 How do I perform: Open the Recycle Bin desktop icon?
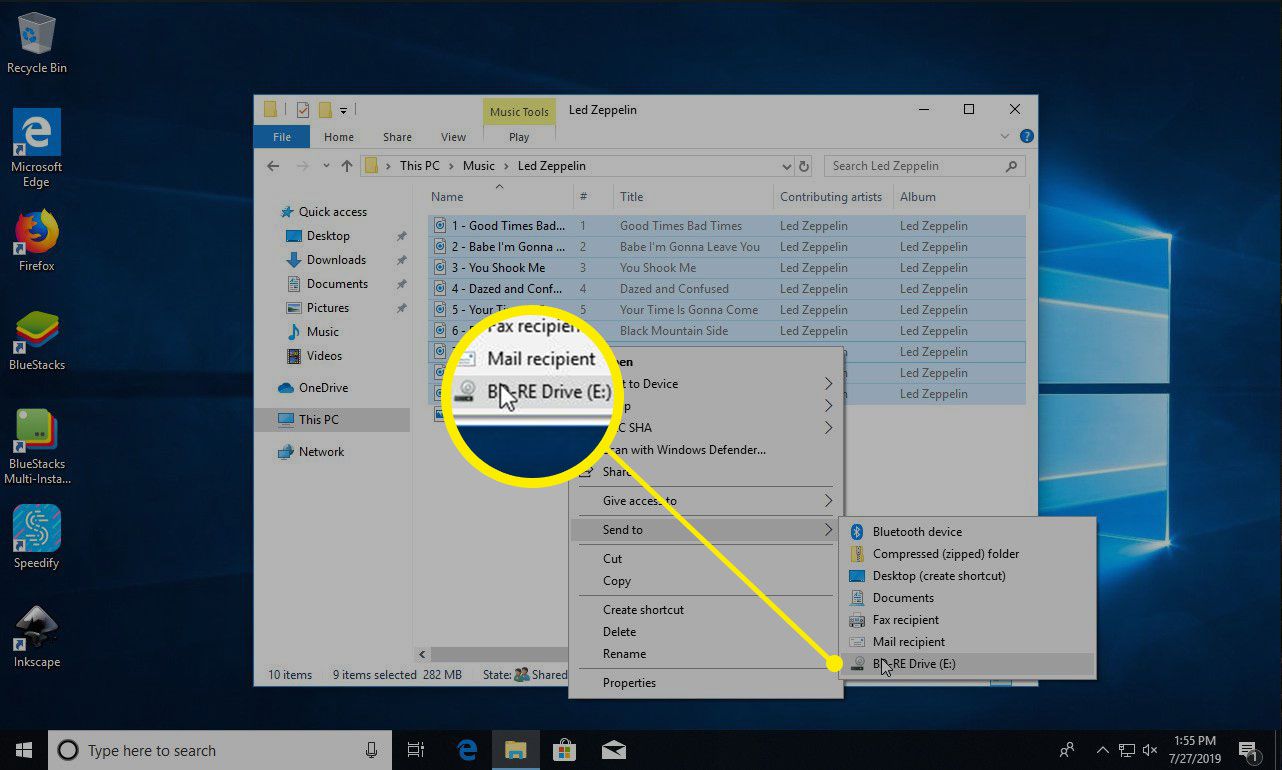(x=37, y=44)
